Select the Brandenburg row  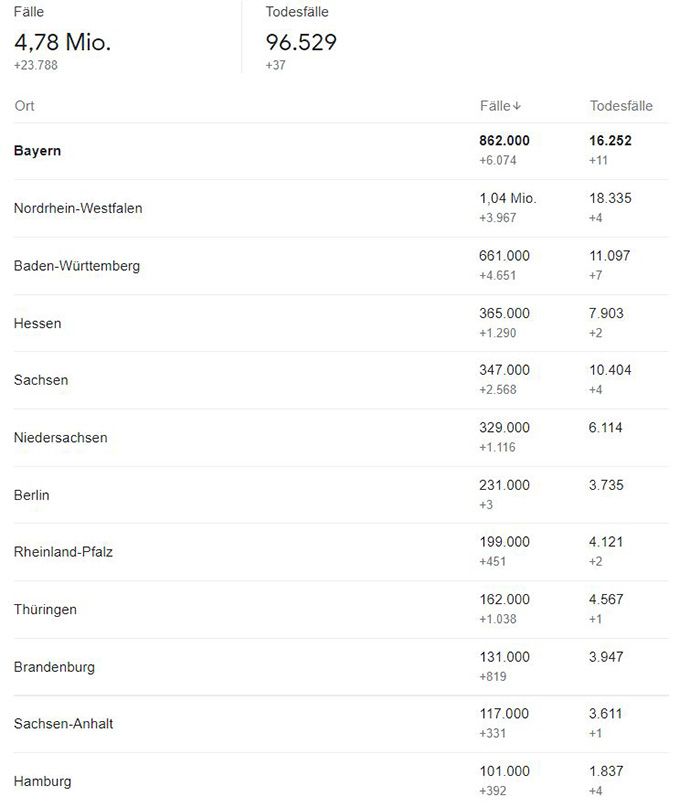(x=54, y=667)
